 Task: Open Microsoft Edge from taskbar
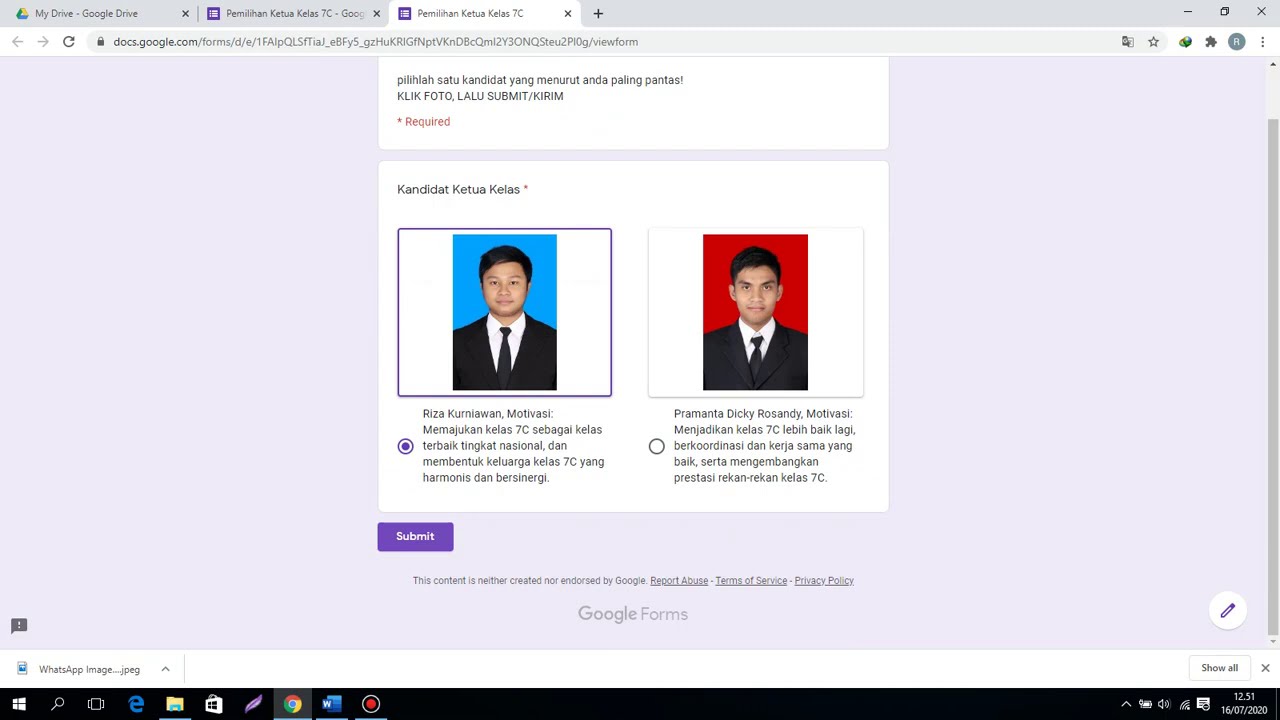click(136, 704)
